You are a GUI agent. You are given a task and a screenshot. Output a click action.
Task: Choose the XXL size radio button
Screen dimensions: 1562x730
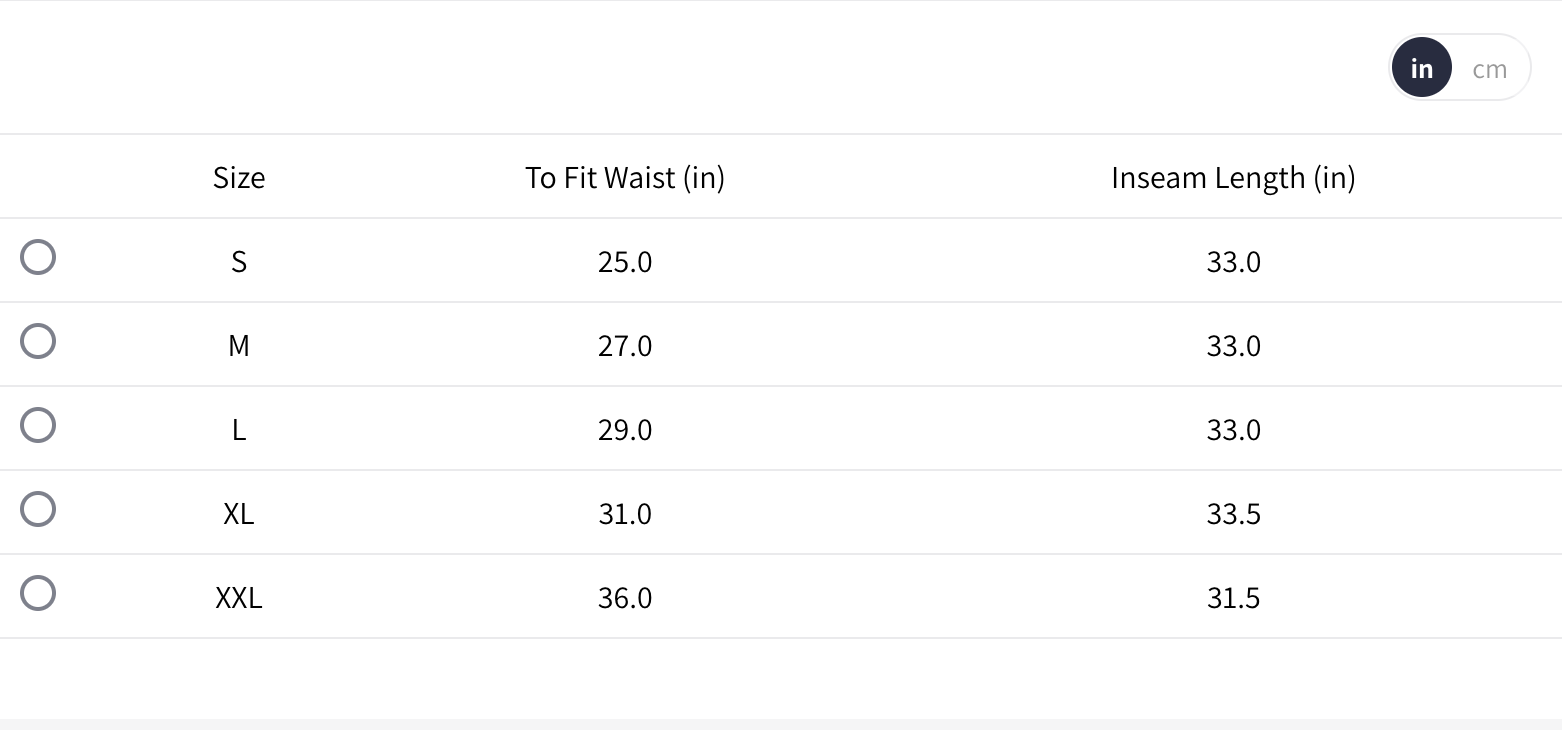pyautogui.click(x=38, y=594)
